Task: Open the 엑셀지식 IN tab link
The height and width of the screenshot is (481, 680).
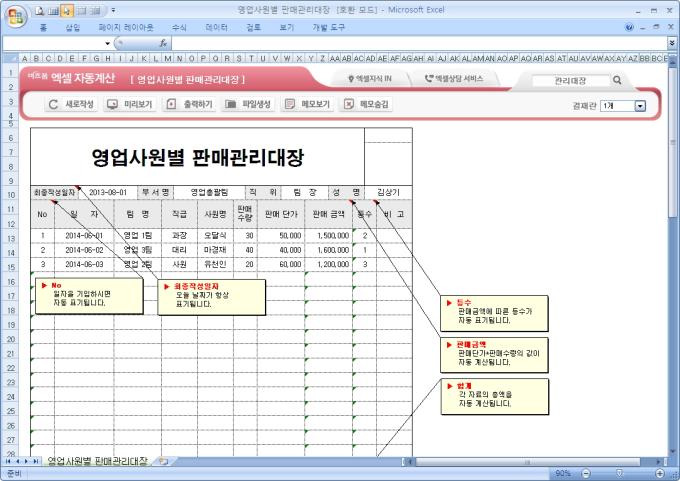Action: pos(370,79)
